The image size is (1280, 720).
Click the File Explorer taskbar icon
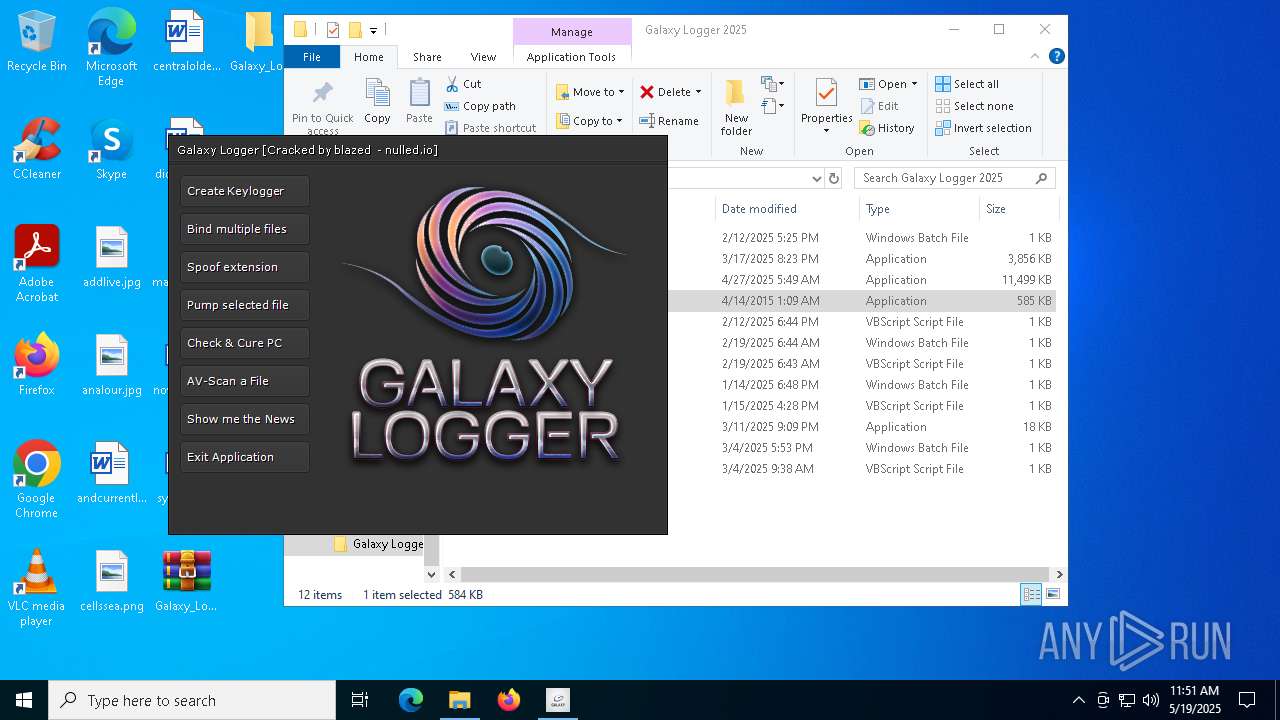click(460, 700)
